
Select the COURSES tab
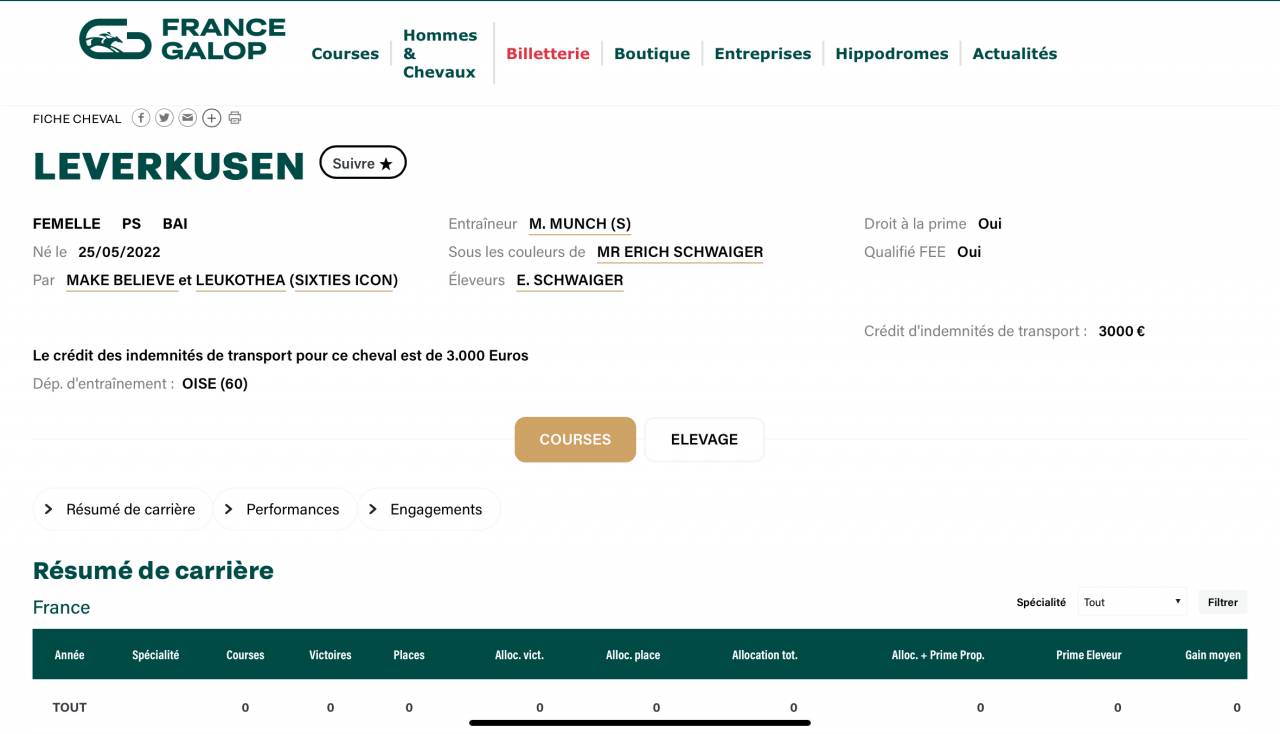click(575, 439)
